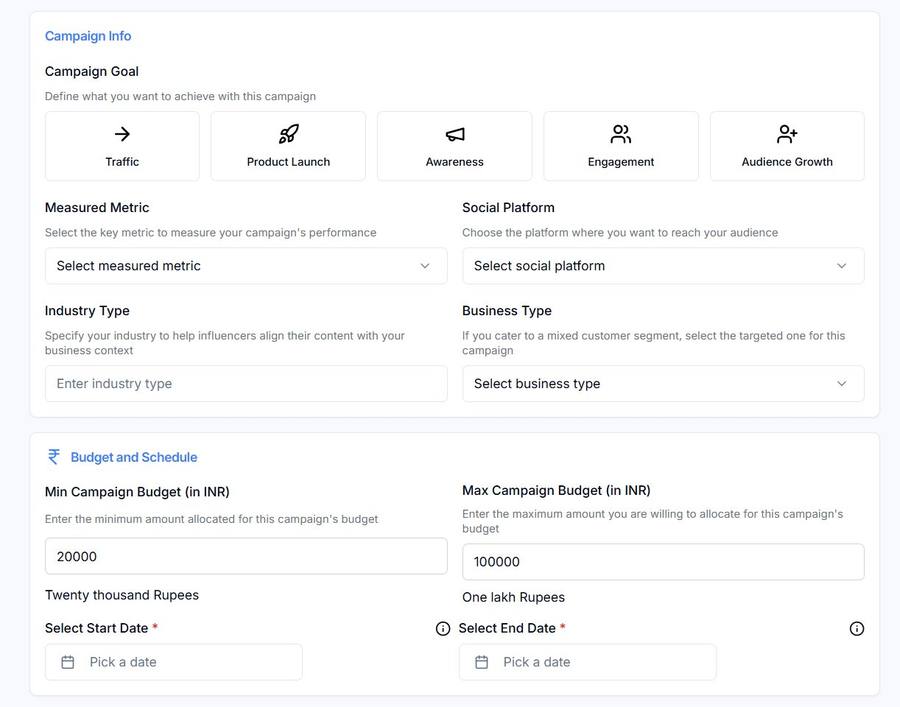Screen dimensions: 900x707
Task: Click the Max Campaign Budget input field
Action: pyautogui.click(x=662, y=562)
